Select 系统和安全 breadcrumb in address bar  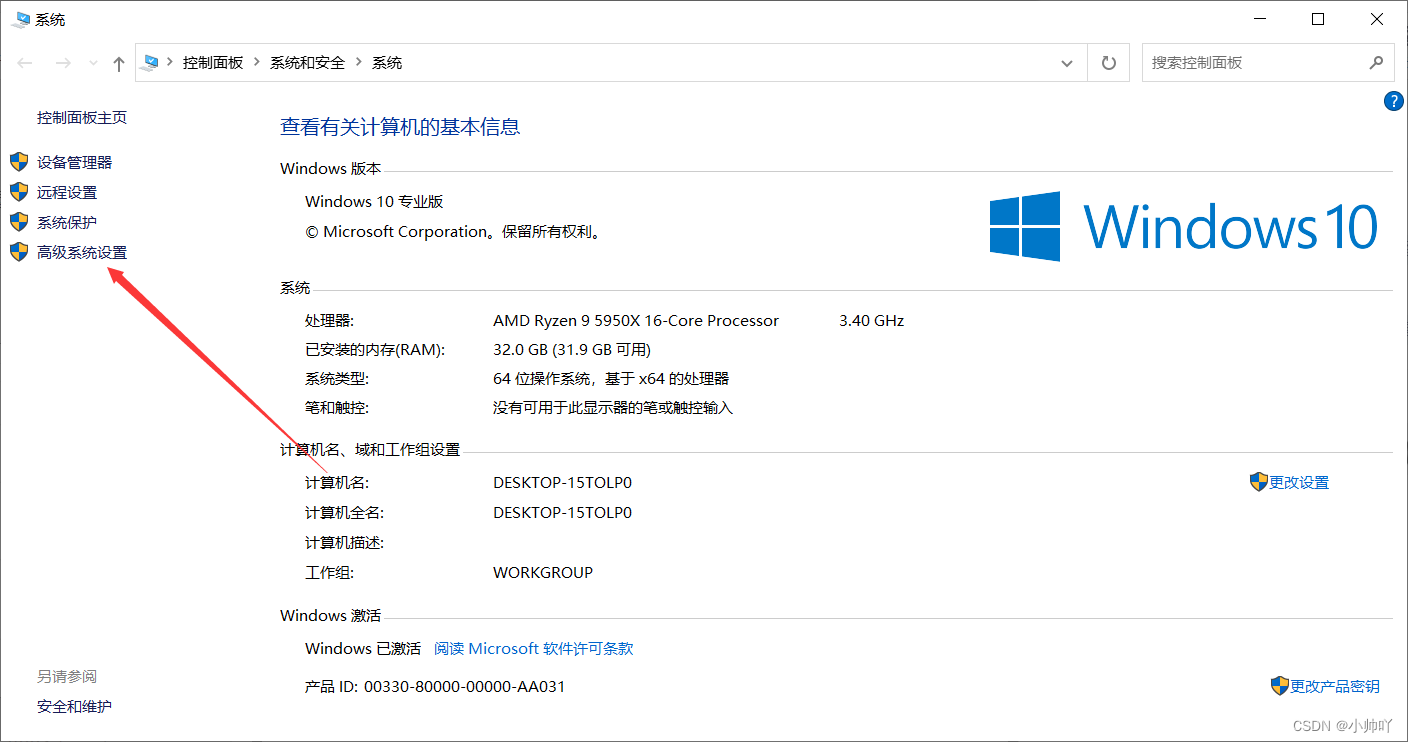(x=307, y=62)
